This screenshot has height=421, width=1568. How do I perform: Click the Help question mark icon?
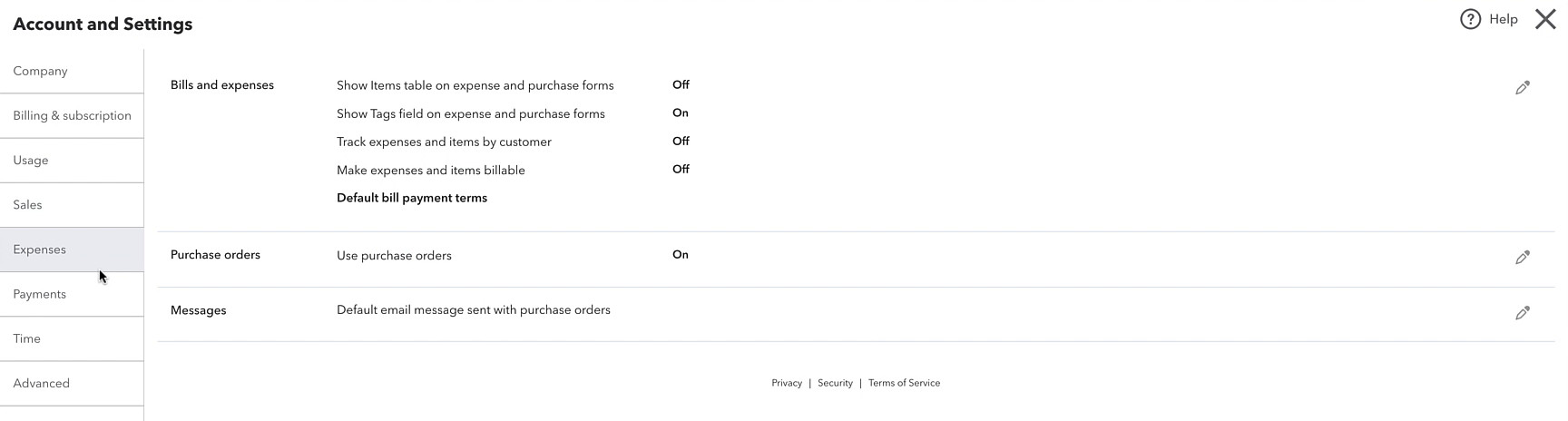(1470, 19)
